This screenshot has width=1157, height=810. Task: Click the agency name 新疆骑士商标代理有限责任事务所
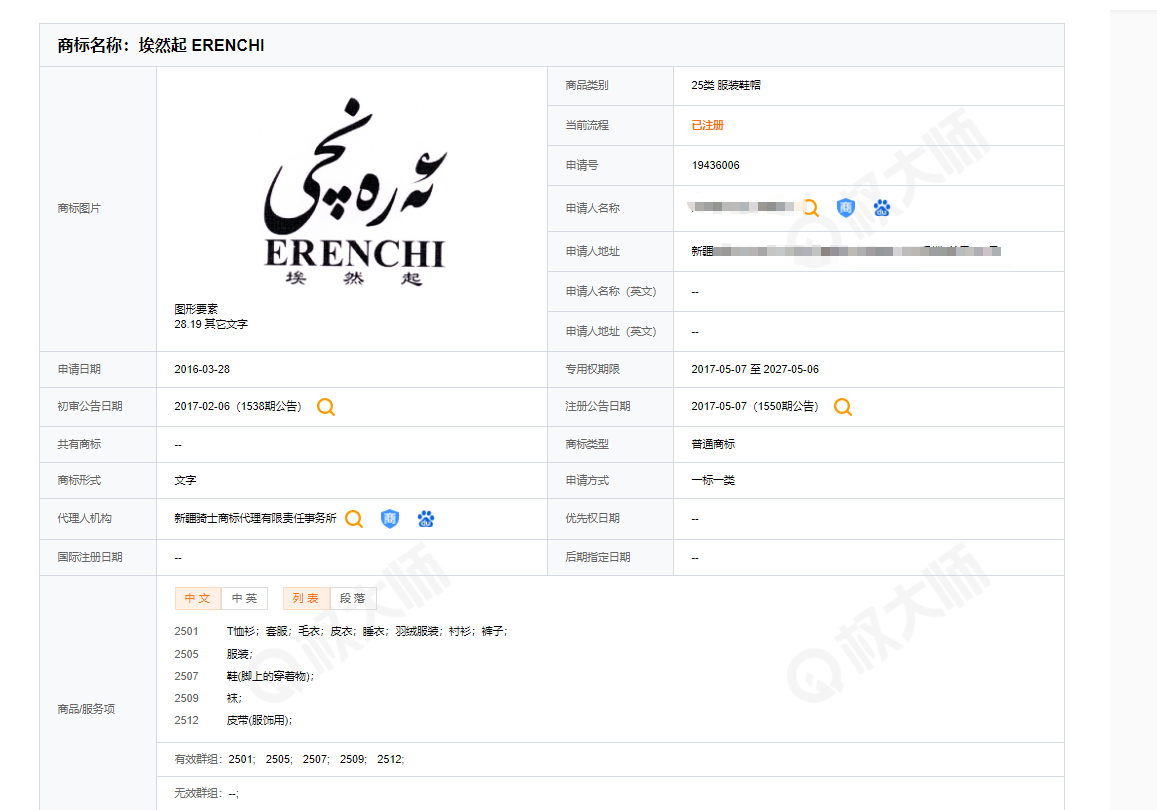[255, 519]
